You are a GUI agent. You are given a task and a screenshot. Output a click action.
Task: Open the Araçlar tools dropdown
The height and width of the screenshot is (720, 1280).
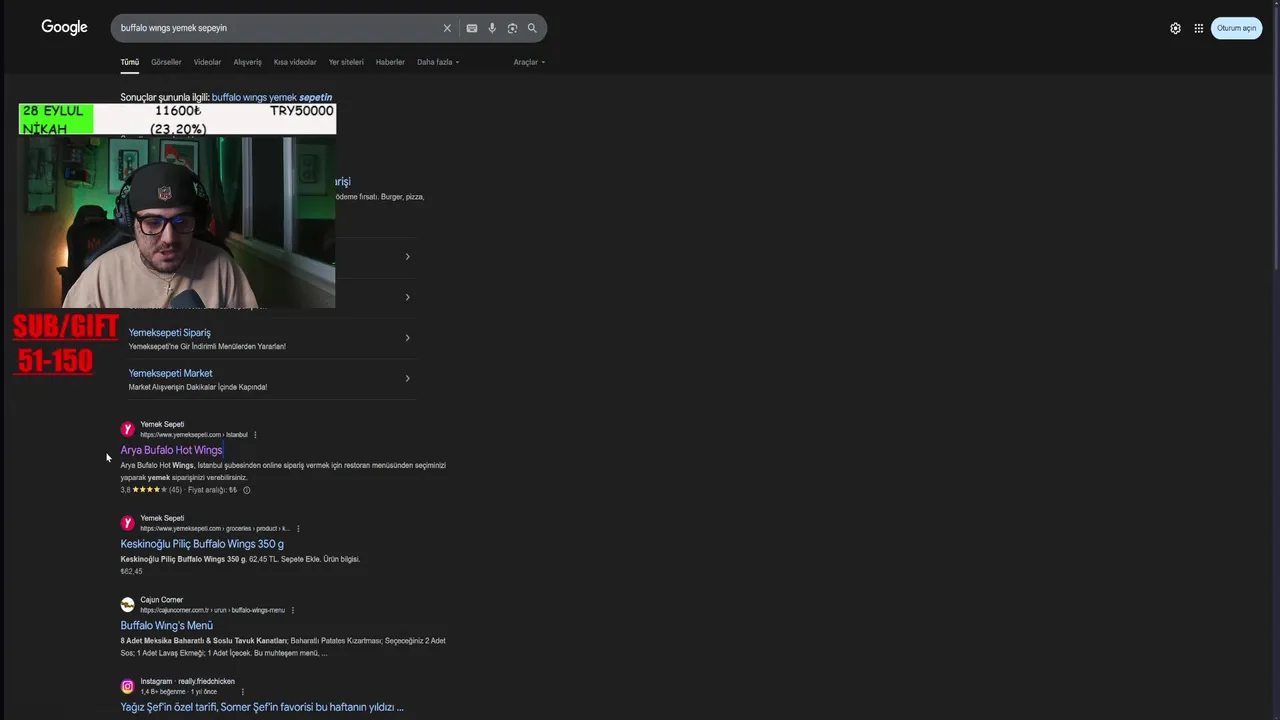point(529,62)
